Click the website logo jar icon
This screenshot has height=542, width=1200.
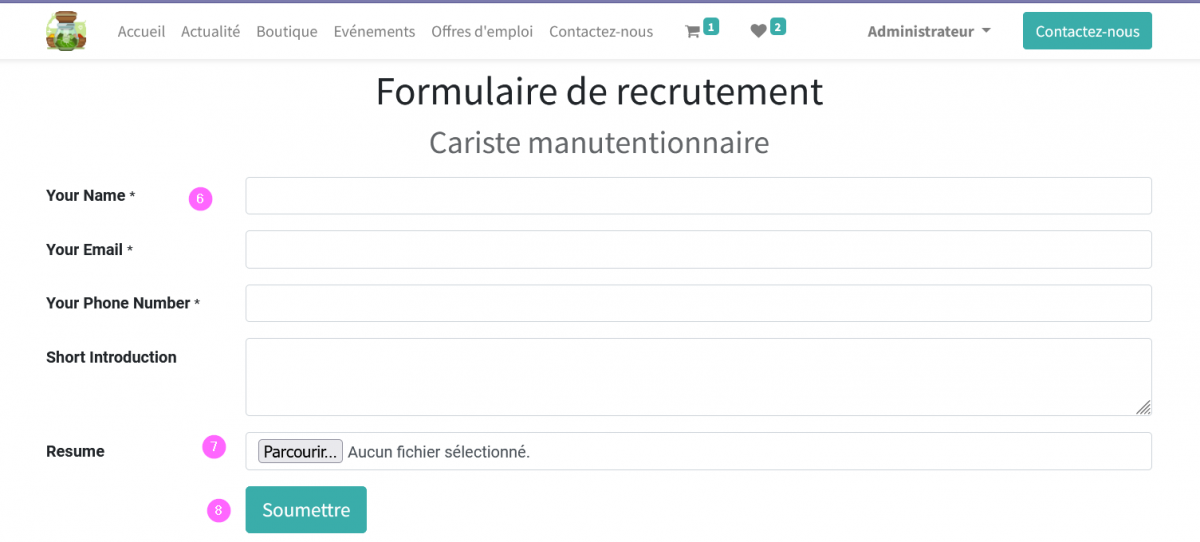point(66,30)
